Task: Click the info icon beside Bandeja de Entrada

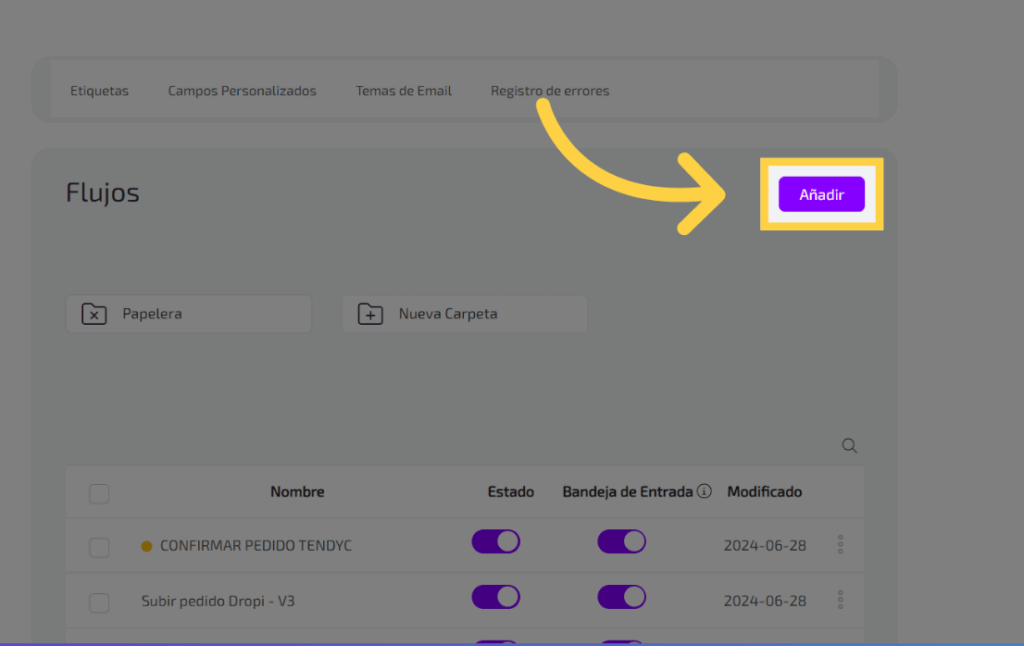Action: click(x=704, y=491)
